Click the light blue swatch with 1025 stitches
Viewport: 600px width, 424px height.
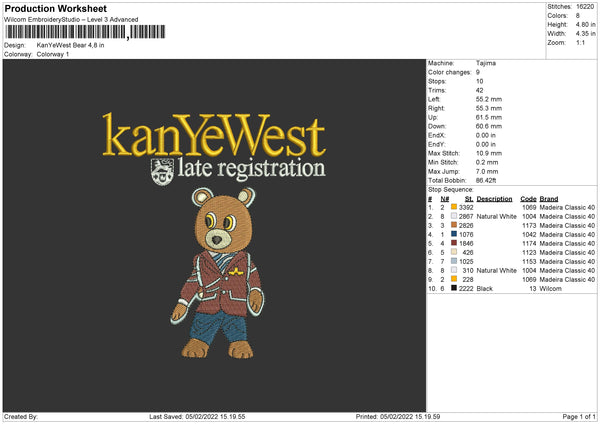point(454,261)
